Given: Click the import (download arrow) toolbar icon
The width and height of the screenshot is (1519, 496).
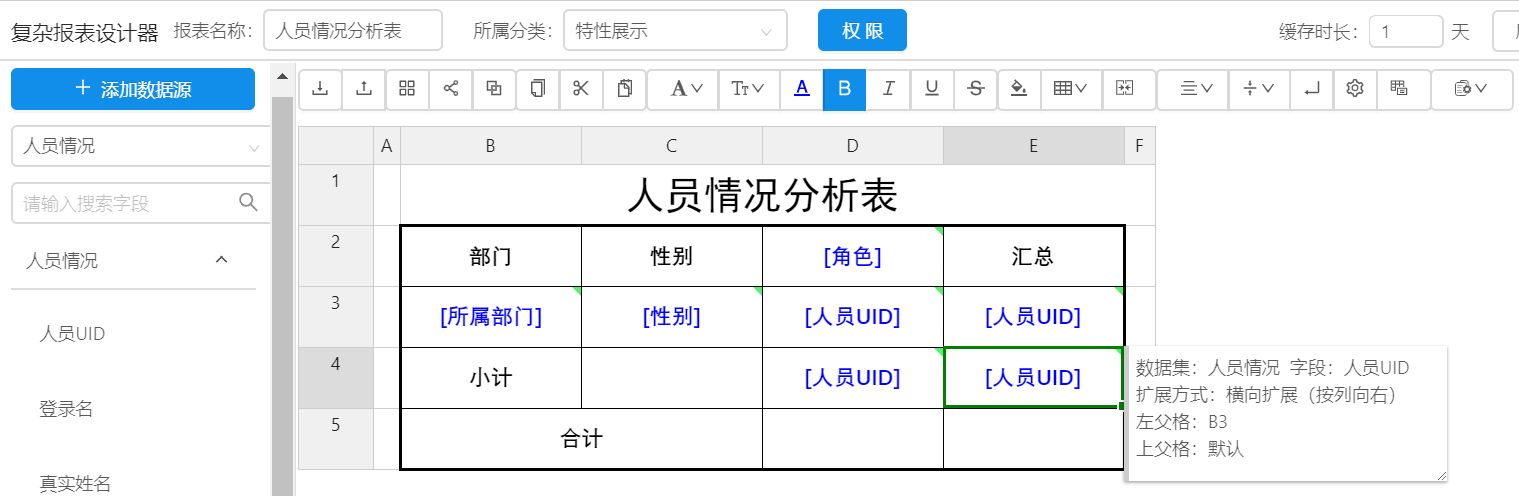Looking at the screenshot, I should point(320,89).
